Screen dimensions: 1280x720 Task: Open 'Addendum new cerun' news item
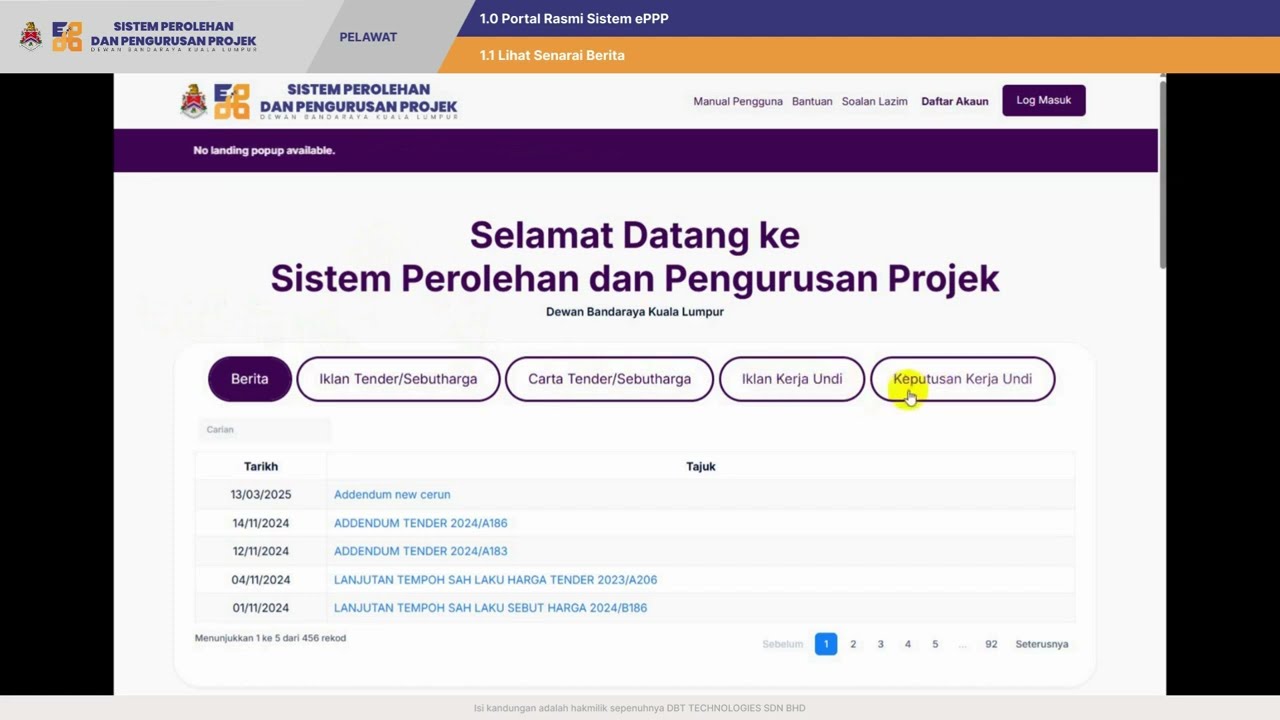point(392,494)
